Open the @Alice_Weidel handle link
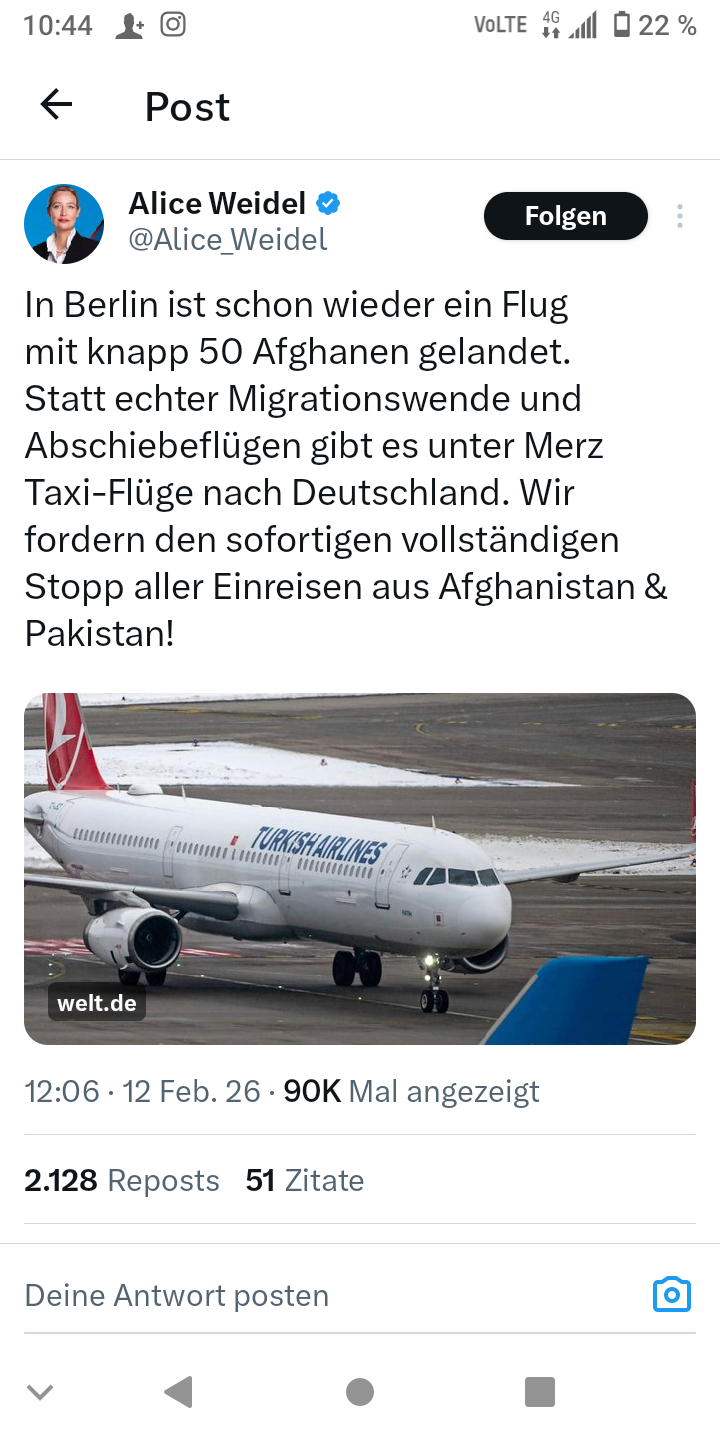The height and width of the screenshot is (1440, 720). tap(228, 240)
